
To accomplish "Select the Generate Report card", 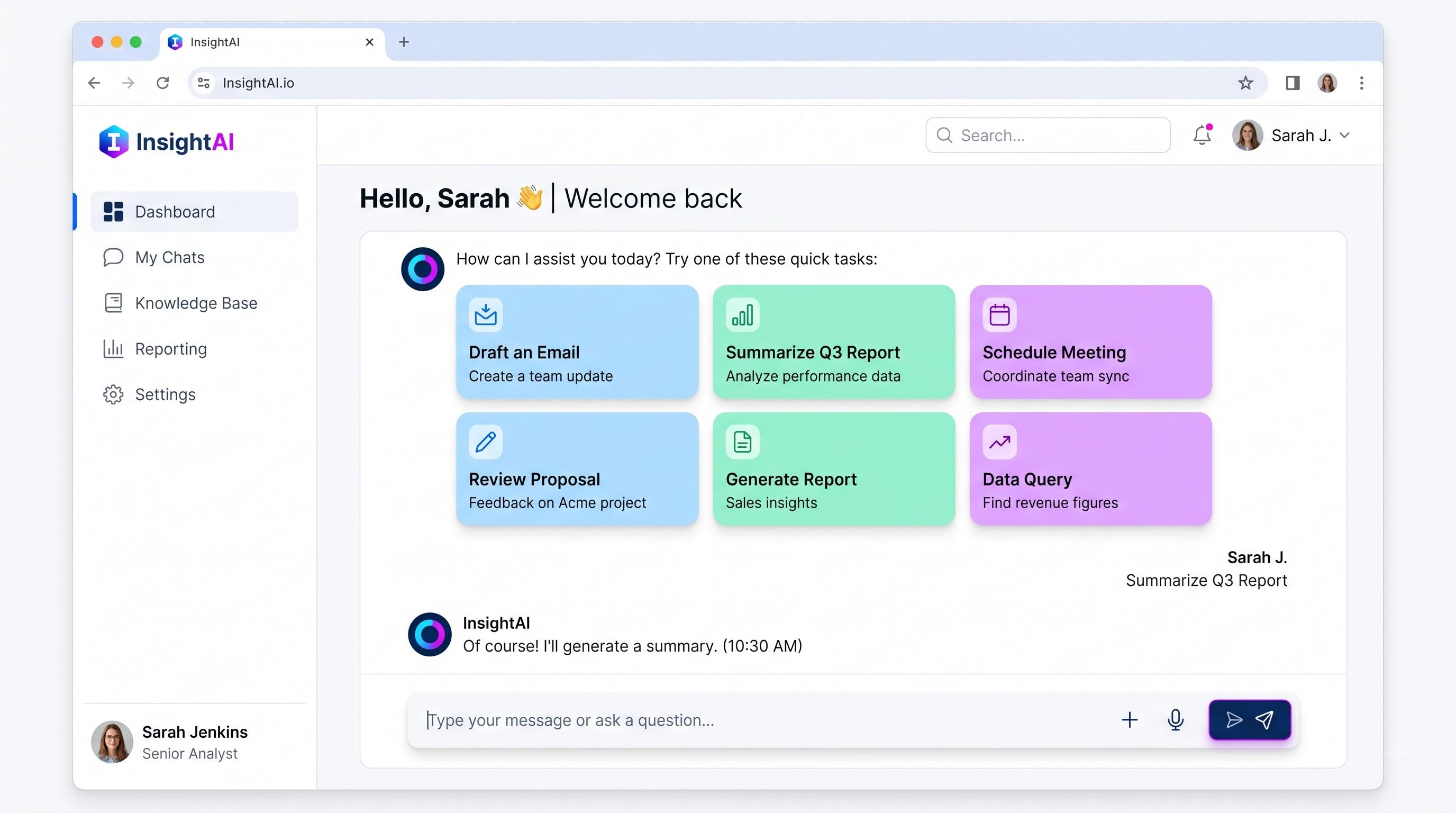I will (834, 468).
